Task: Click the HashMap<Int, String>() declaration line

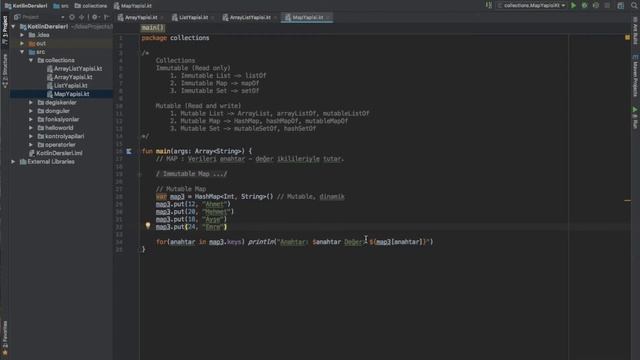Action: click(250, 197)
